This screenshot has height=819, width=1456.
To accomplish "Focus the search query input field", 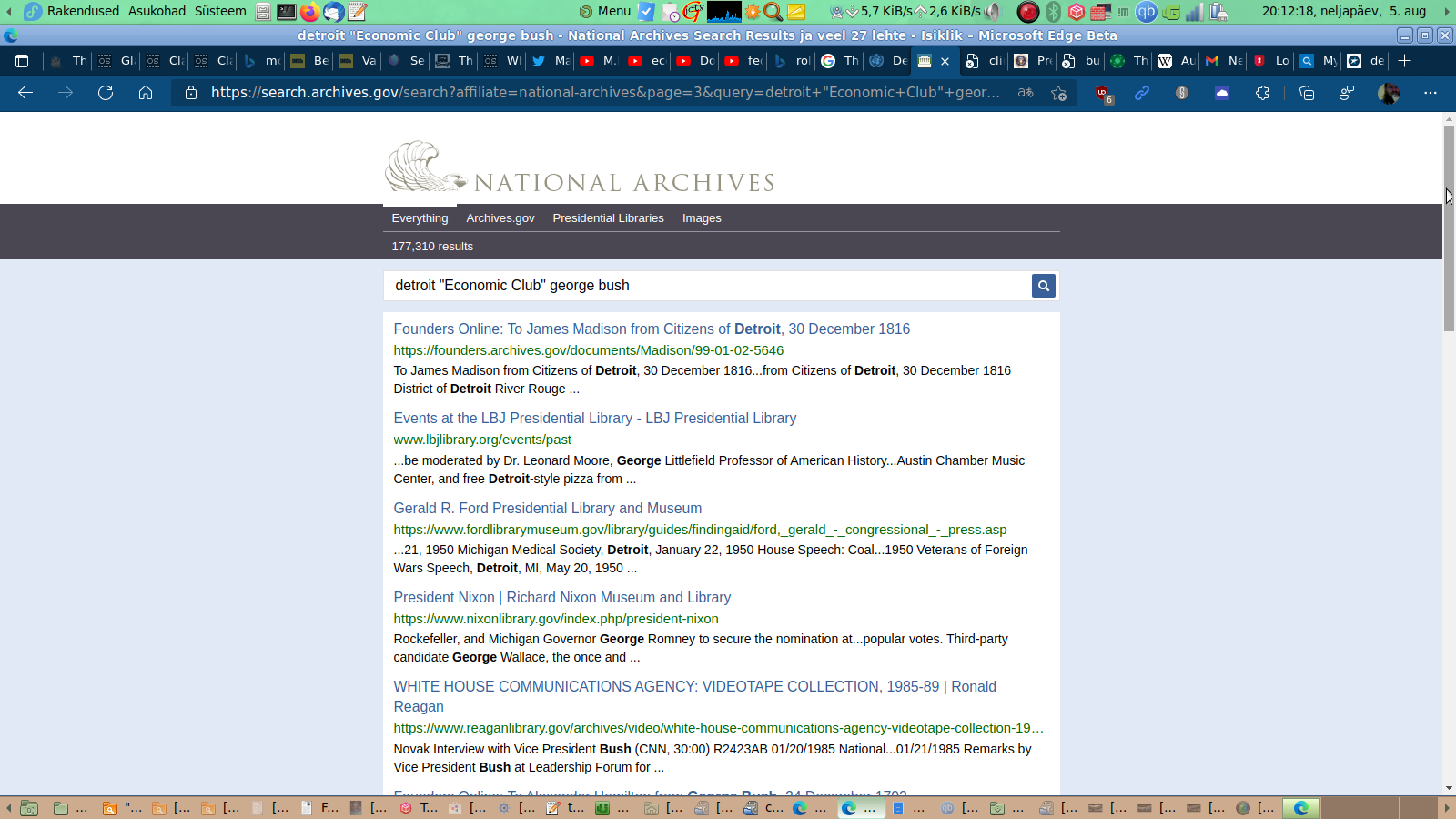I will [x=707, y=286].
